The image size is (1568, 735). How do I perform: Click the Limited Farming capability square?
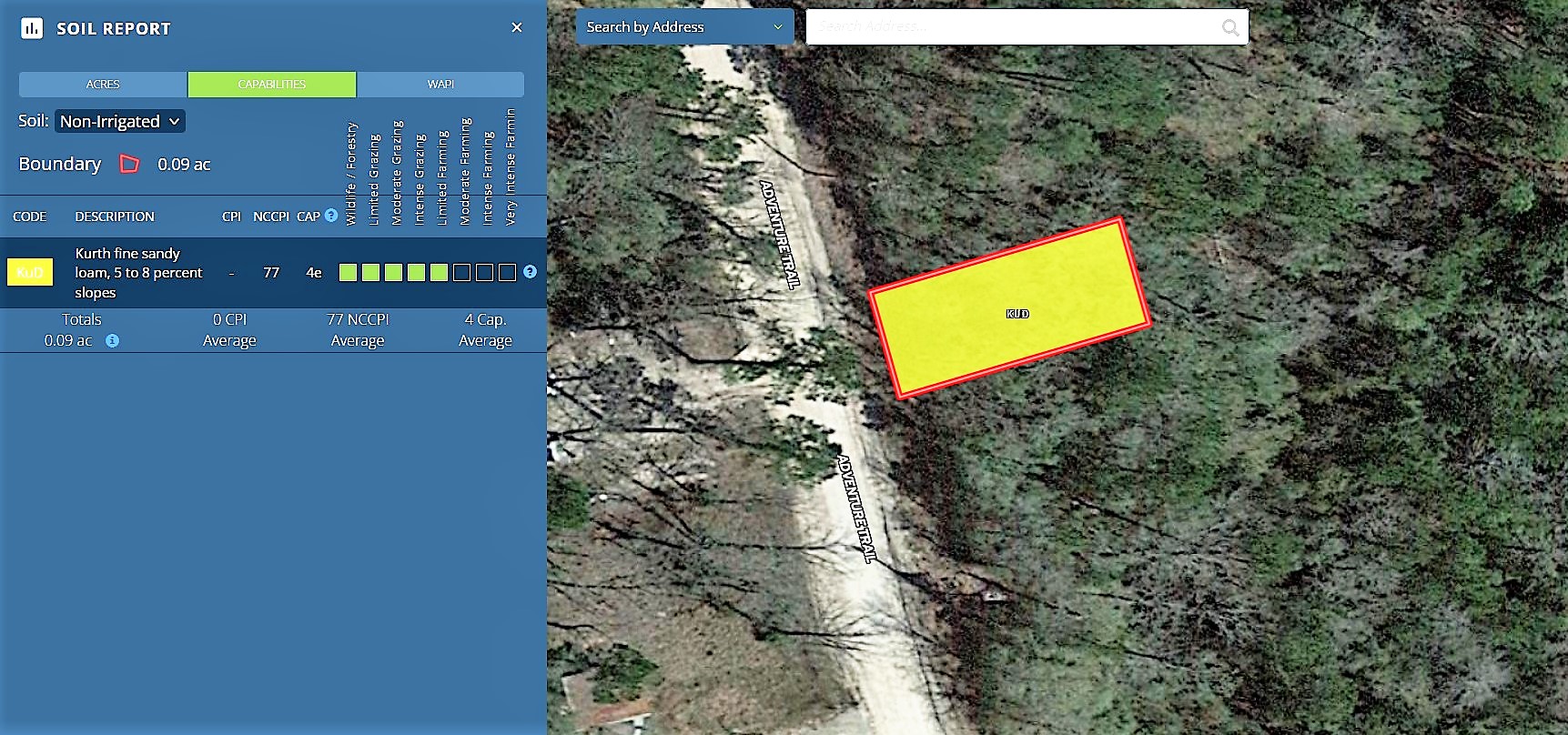(439, 272)
